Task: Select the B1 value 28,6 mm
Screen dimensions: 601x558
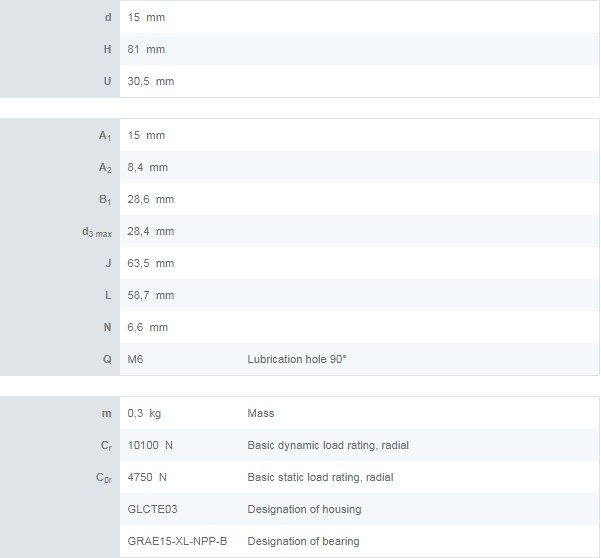Action: tap(150, 199)
